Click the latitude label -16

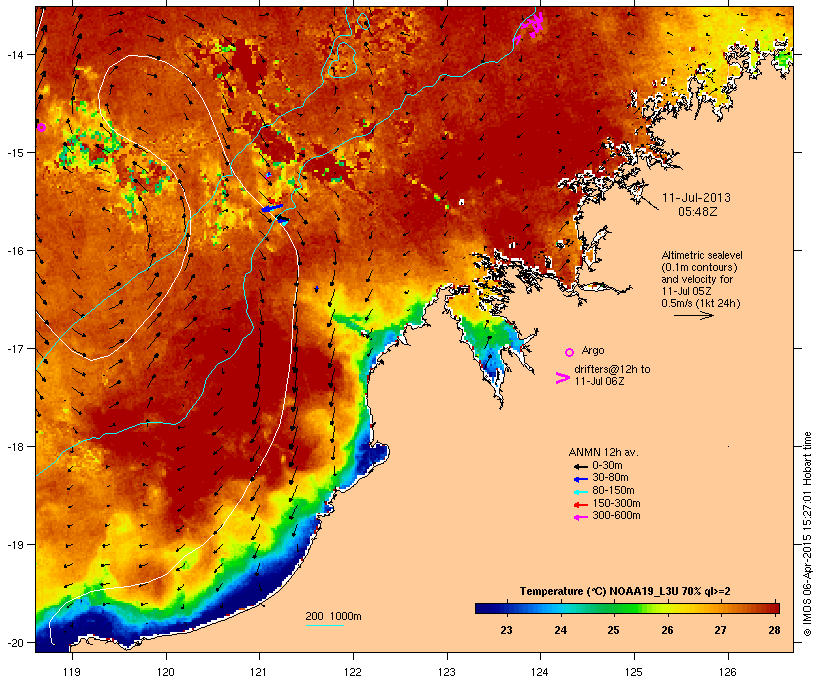coord(14,251)
